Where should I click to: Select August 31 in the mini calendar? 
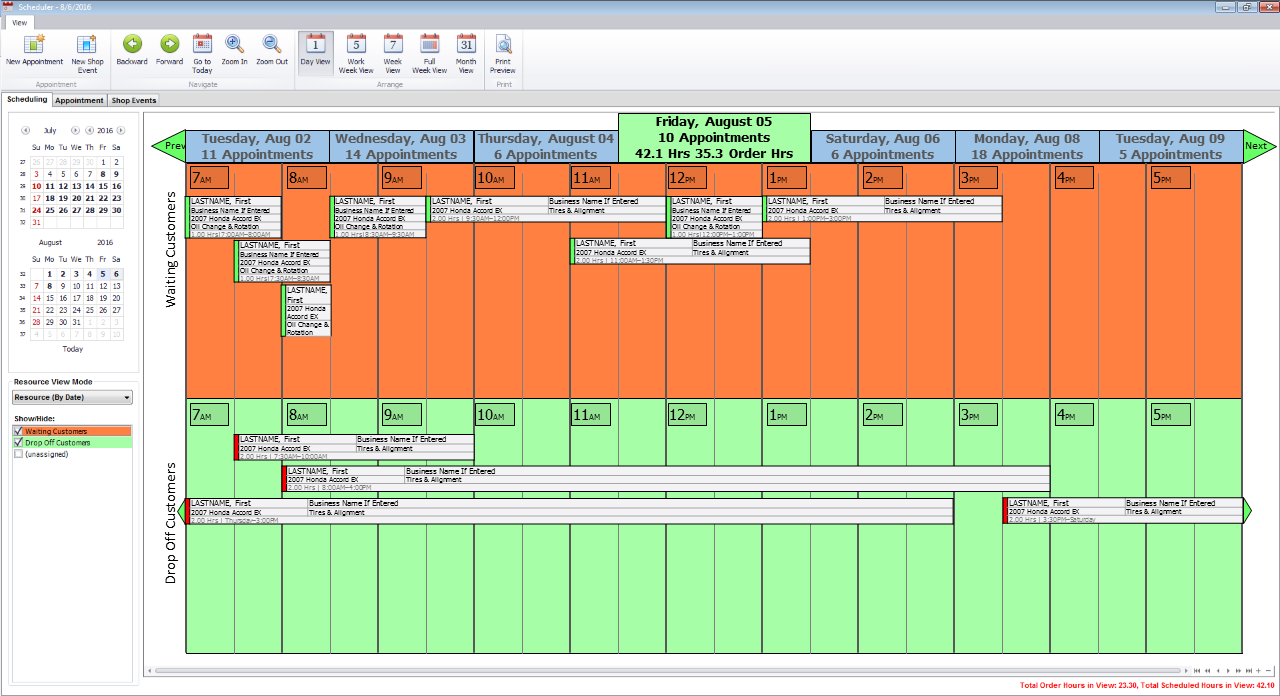click(77, 322)
